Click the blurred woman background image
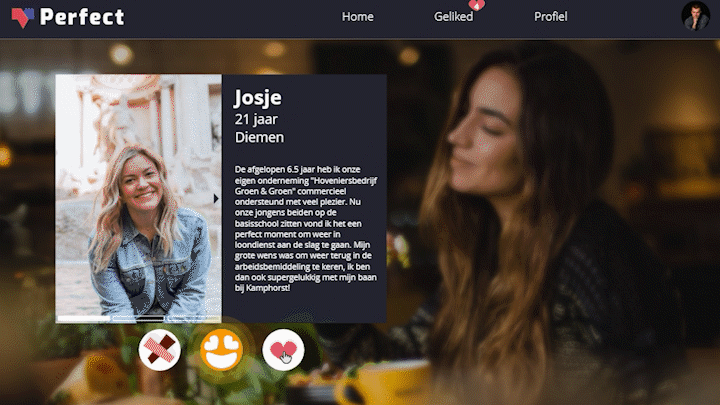The image size is (720, 405). 551,220
